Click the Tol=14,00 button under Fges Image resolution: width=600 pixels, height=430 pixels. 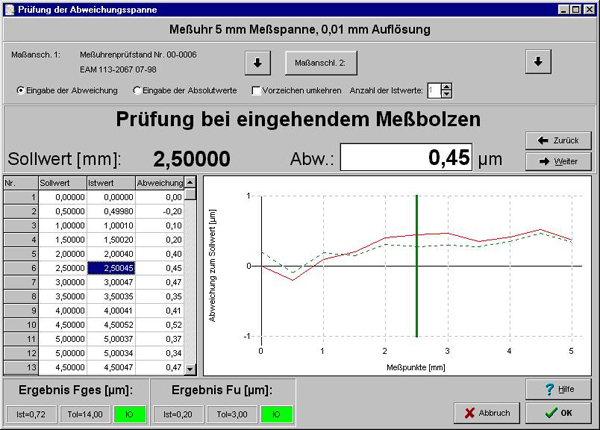pyautogui.click(x=85, y=414)
